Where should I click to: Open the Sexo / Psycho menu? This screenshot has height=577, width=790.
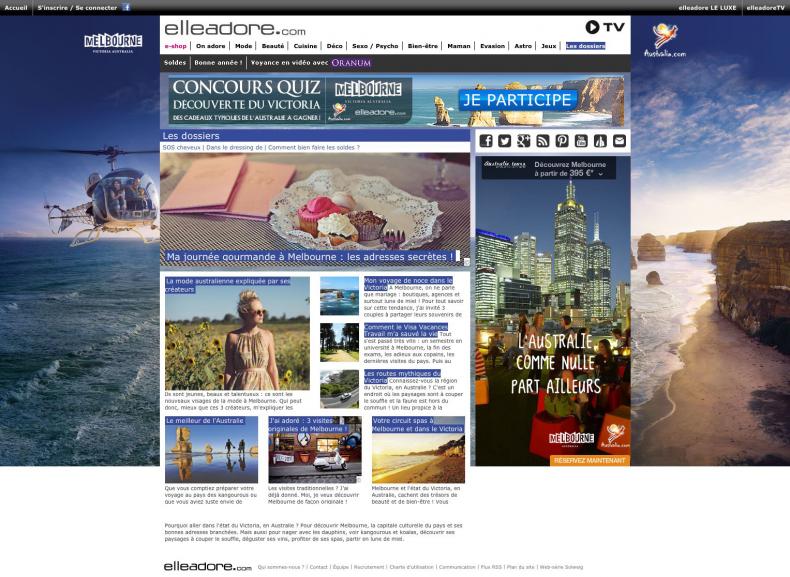click(375, 46)
